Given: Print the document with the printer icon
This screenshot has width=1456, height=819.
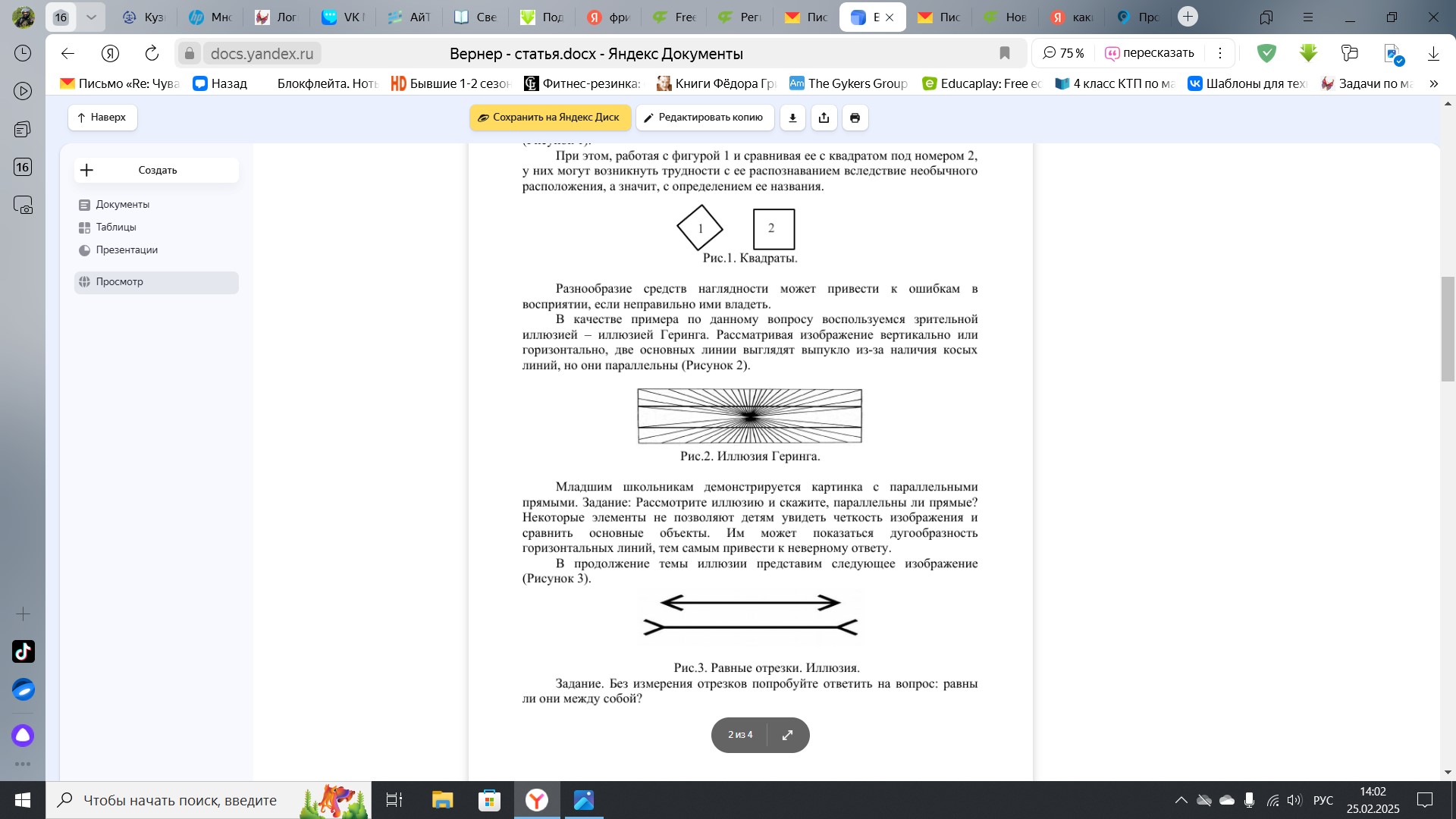Looking at the screenshot, I should [x=855, y=118].
